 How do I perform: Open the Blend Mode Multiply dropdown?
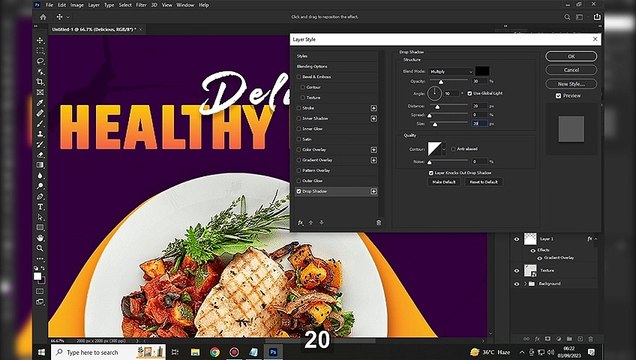click(451, 72)
